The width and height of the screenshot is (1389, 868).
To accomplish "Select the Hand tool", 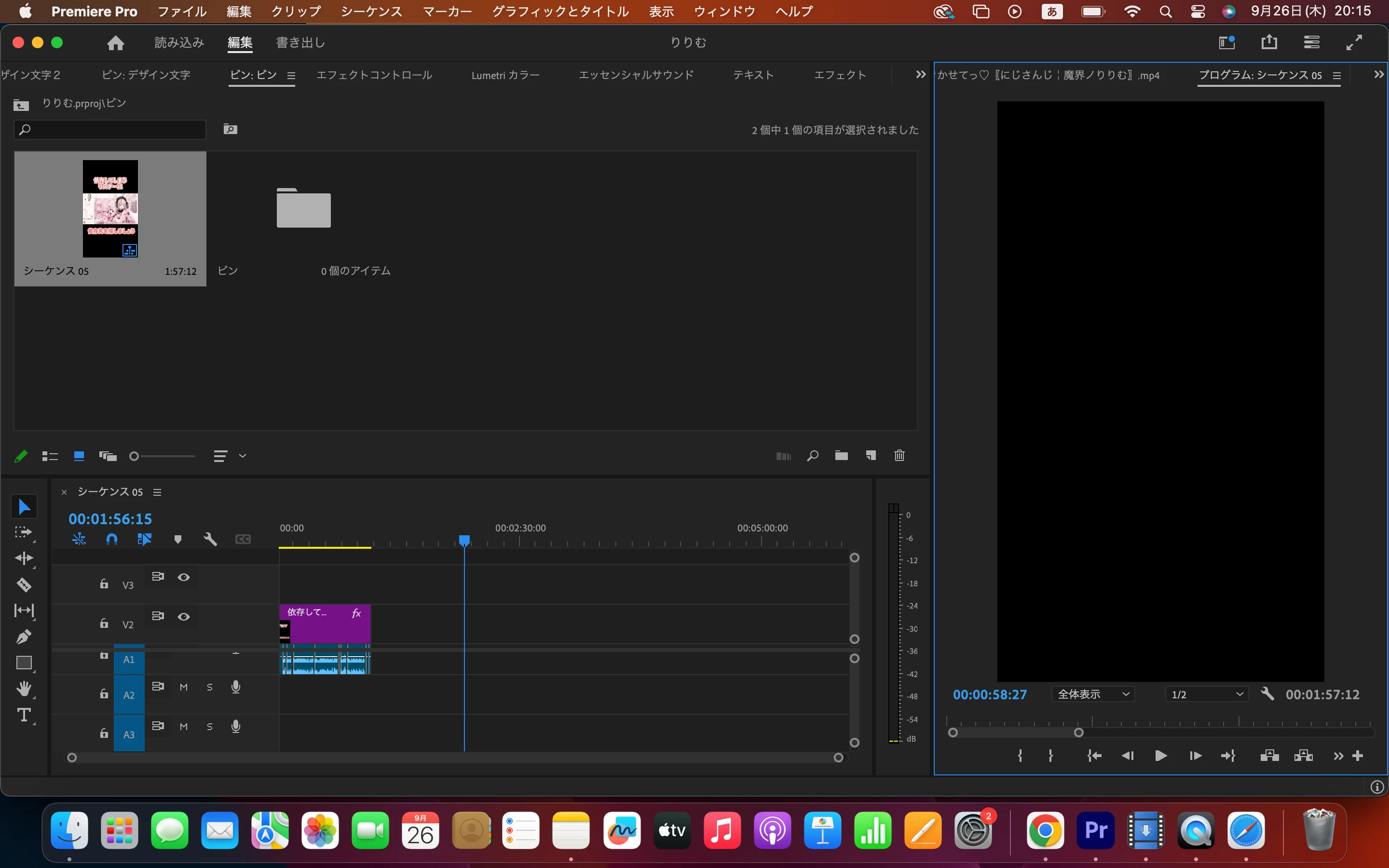I will click(24, 688).
